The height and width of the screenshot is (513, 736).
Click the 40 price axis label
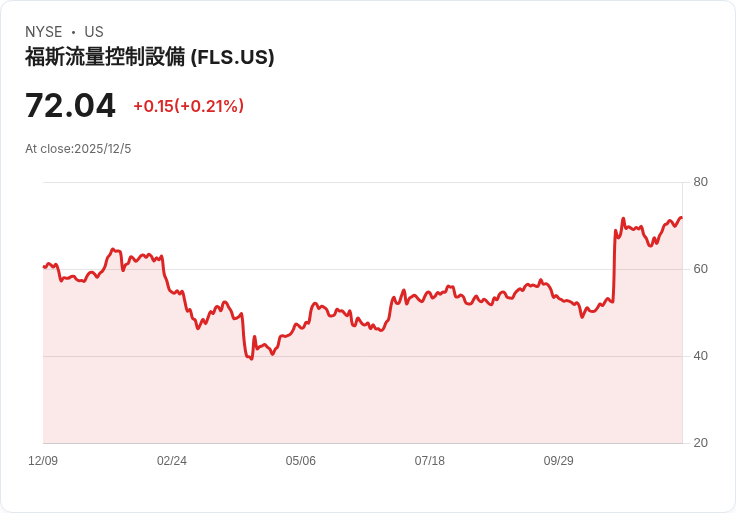[x=700, y=356]
